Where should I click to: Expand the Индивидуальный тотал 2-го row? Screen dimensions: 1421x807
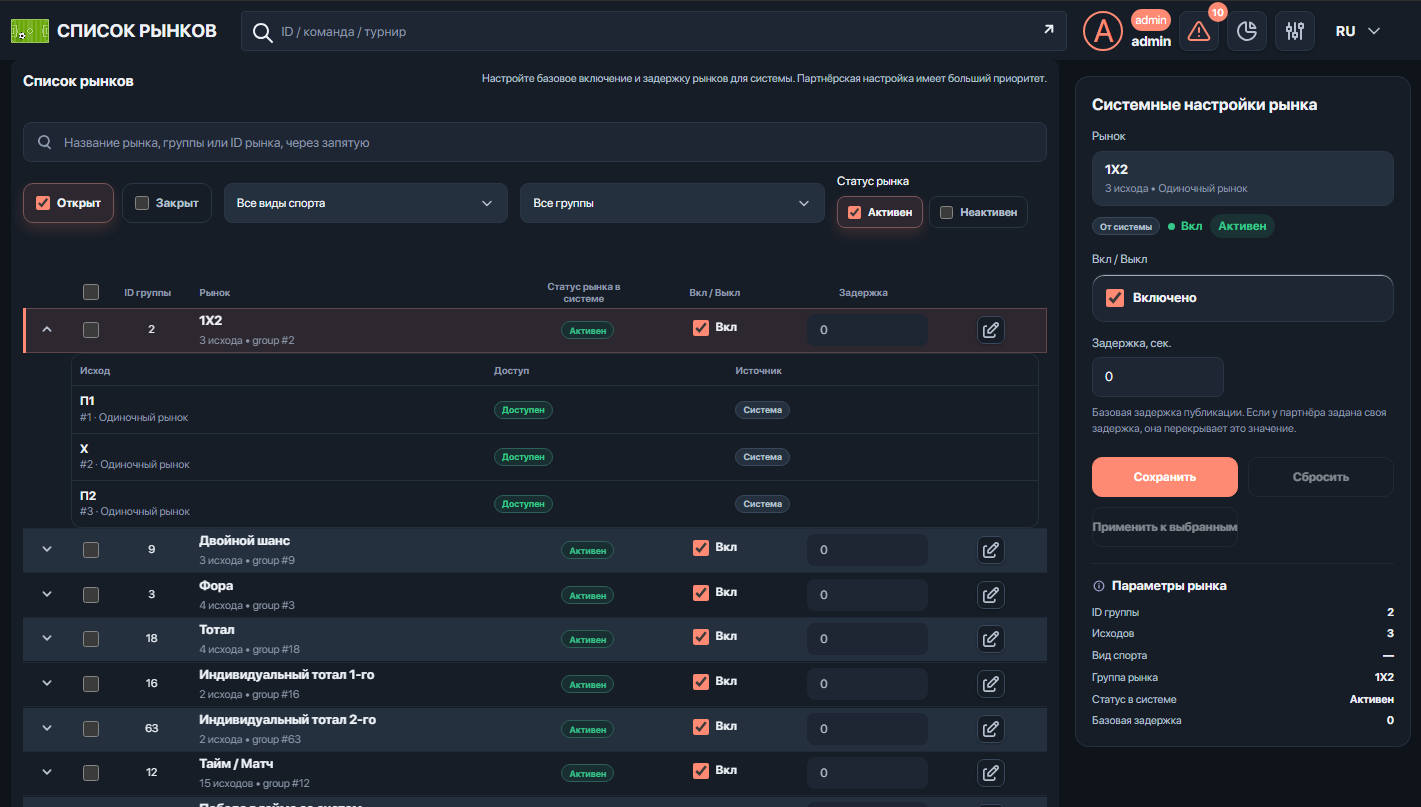coord(46,728)
